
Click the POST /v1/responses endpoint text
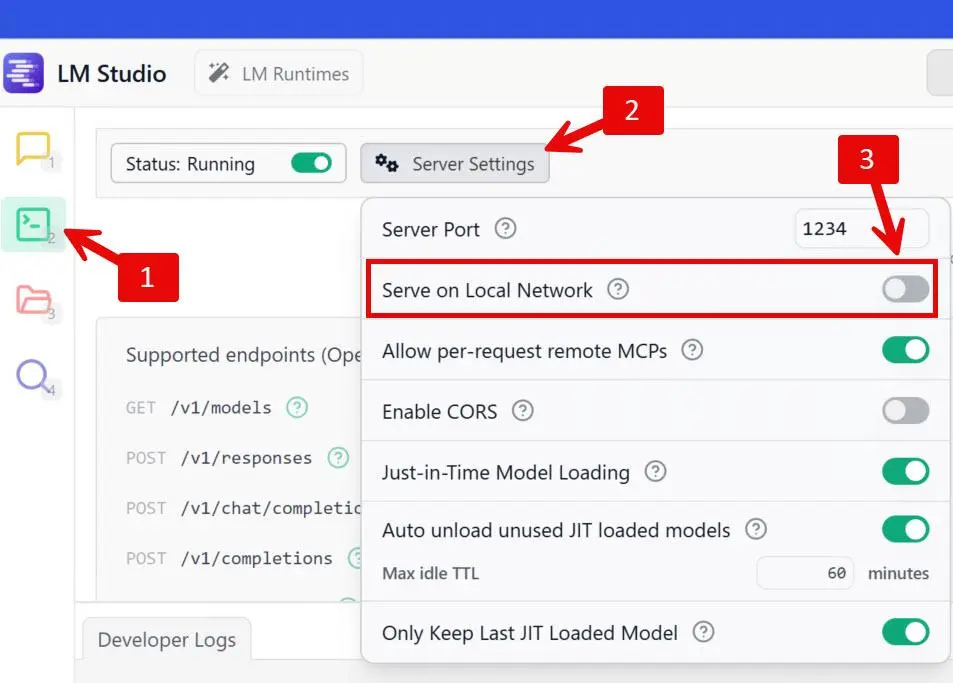pyautogui.click(x=219, y=458)
